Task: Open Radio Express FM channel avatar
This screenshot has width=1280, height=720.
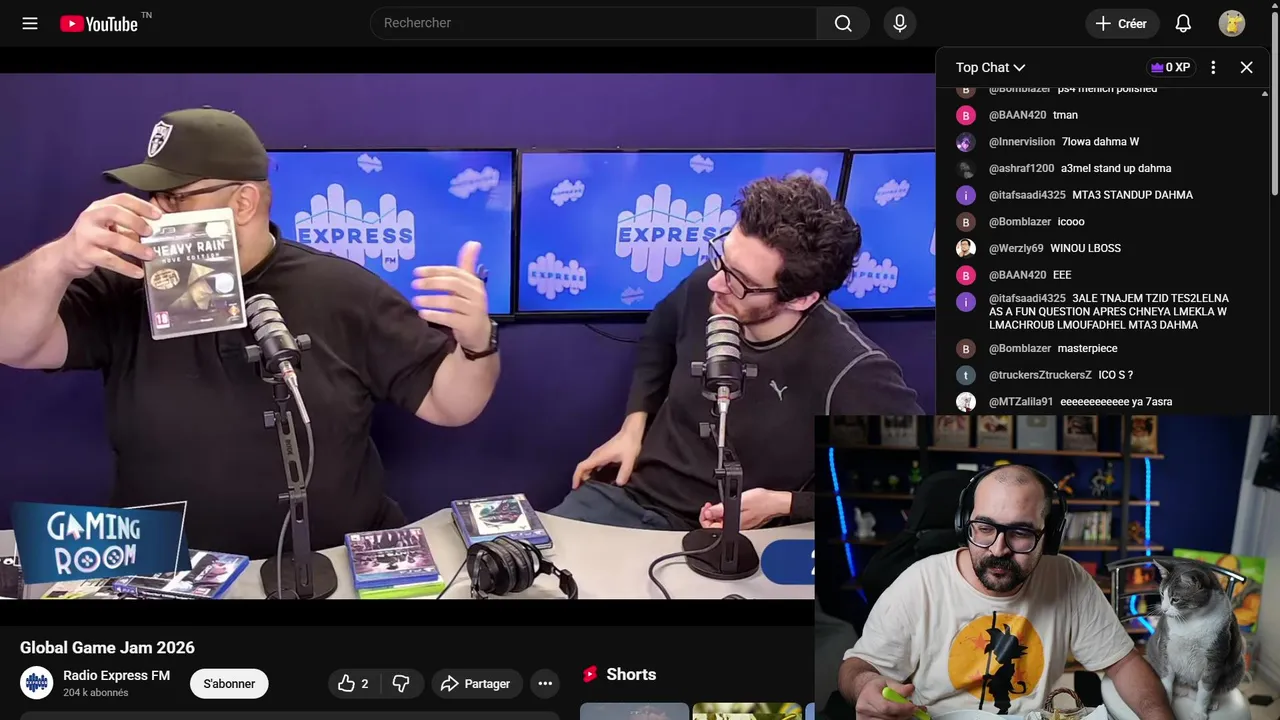Action: click(x=37, y=683)
